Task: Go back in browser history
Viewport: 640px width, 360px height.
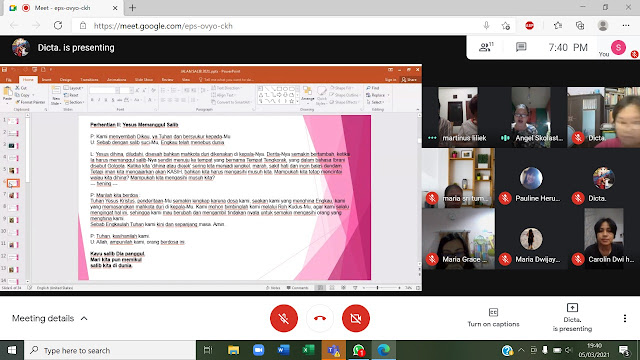Action: point(14,26)
